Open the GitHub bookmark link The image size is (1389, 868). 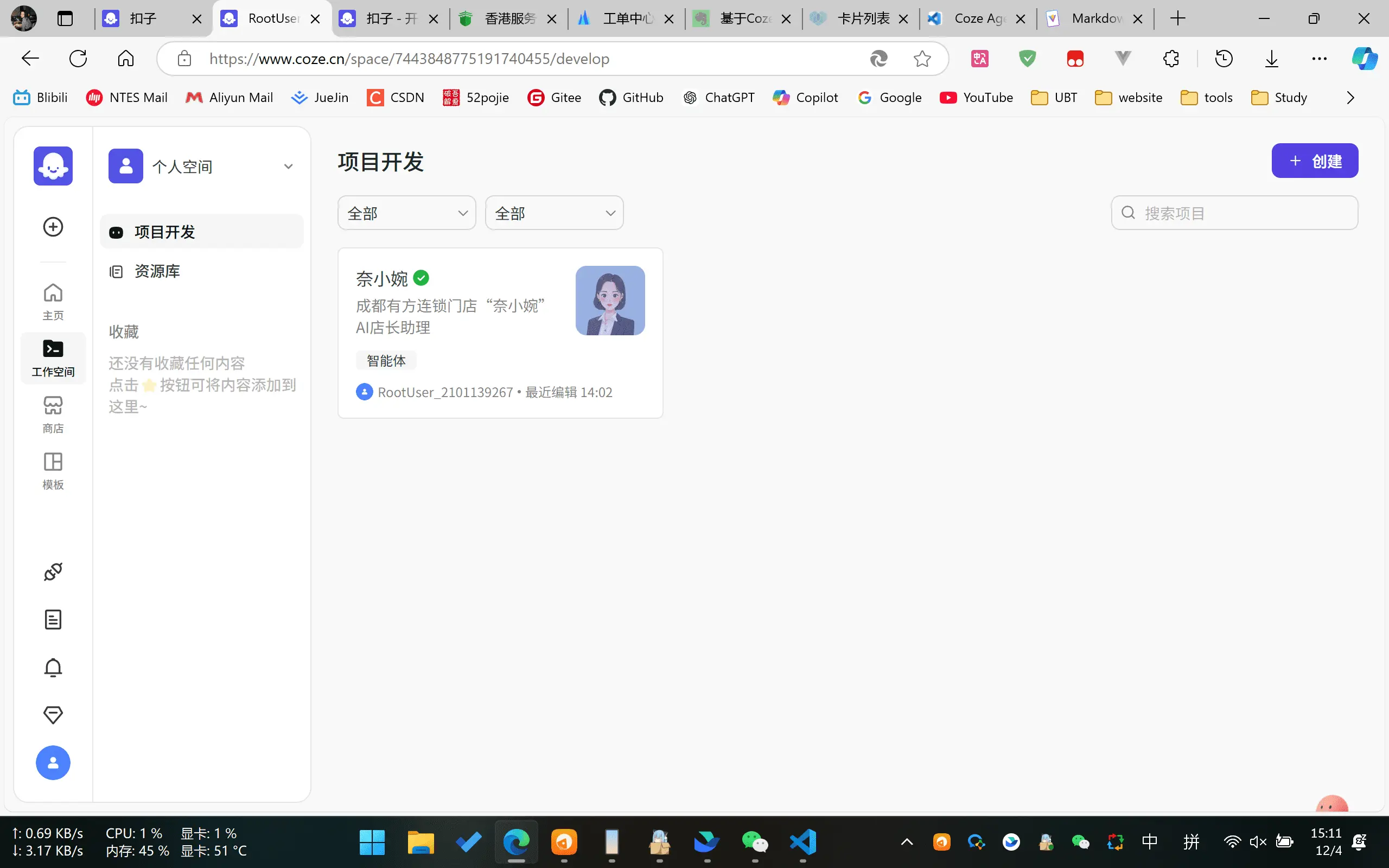(x=631, y=98)
